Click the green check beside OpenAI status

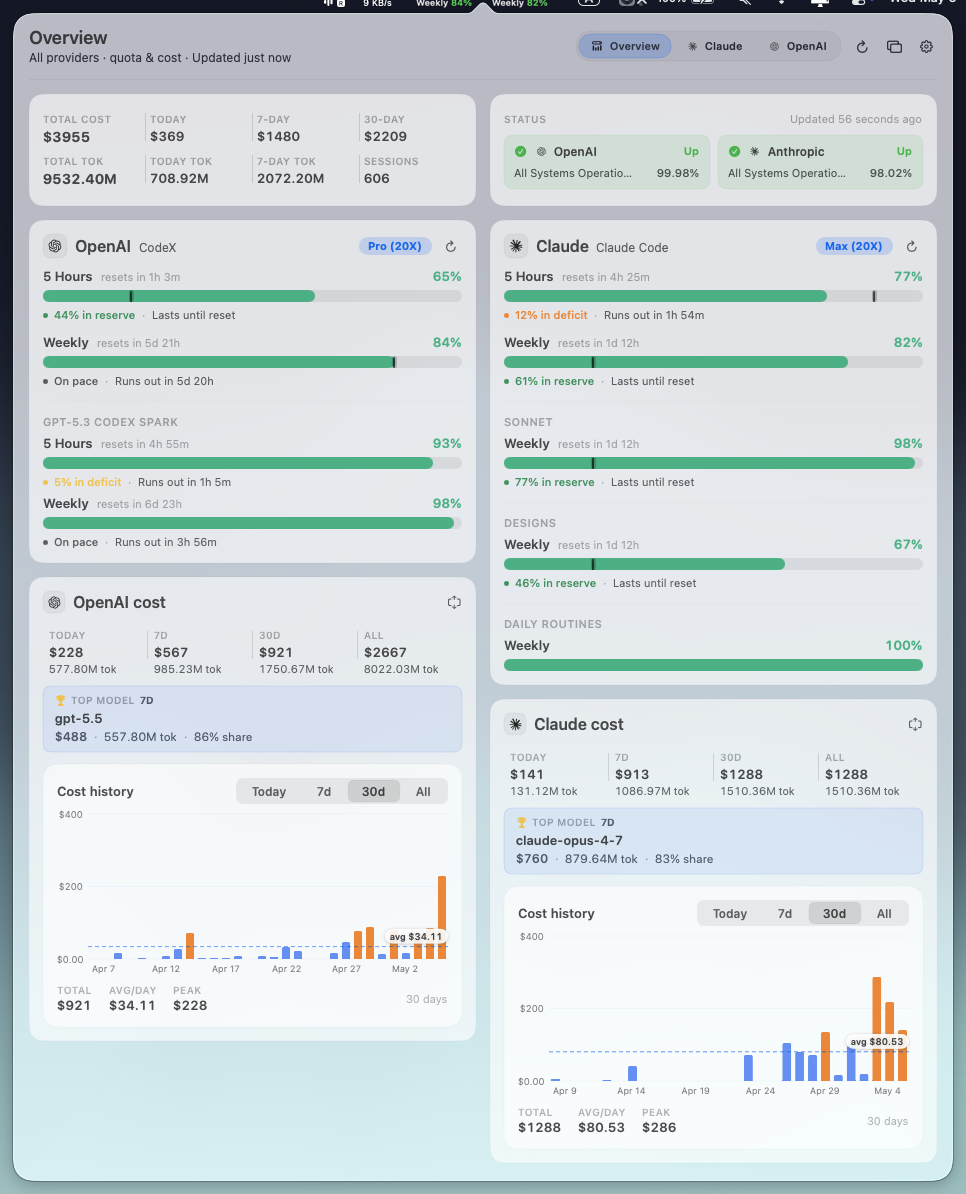[x=521, y=152]
